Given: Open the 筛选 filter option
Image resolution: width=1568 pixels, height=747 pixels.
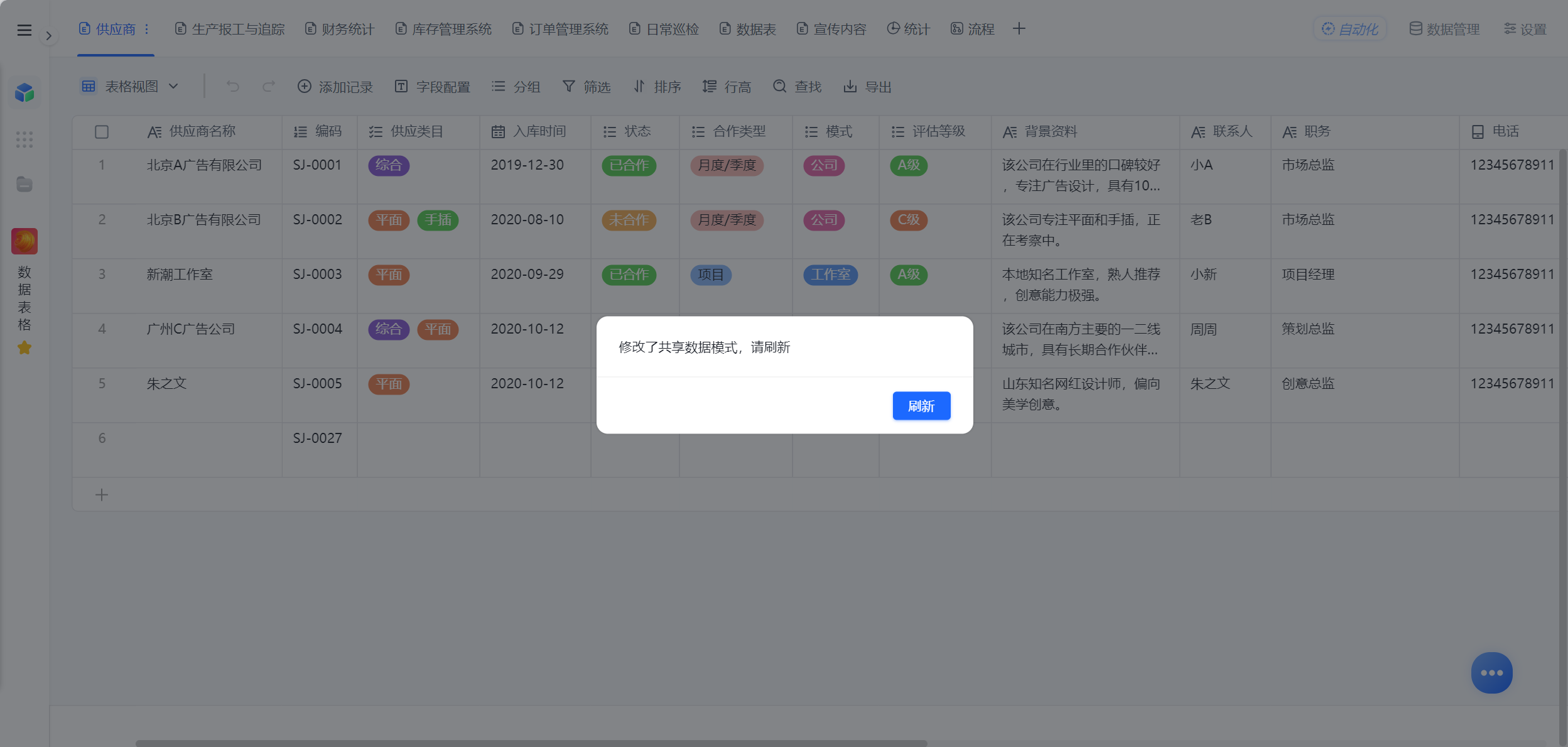Looking at the screenshot, I should [587, 87].
